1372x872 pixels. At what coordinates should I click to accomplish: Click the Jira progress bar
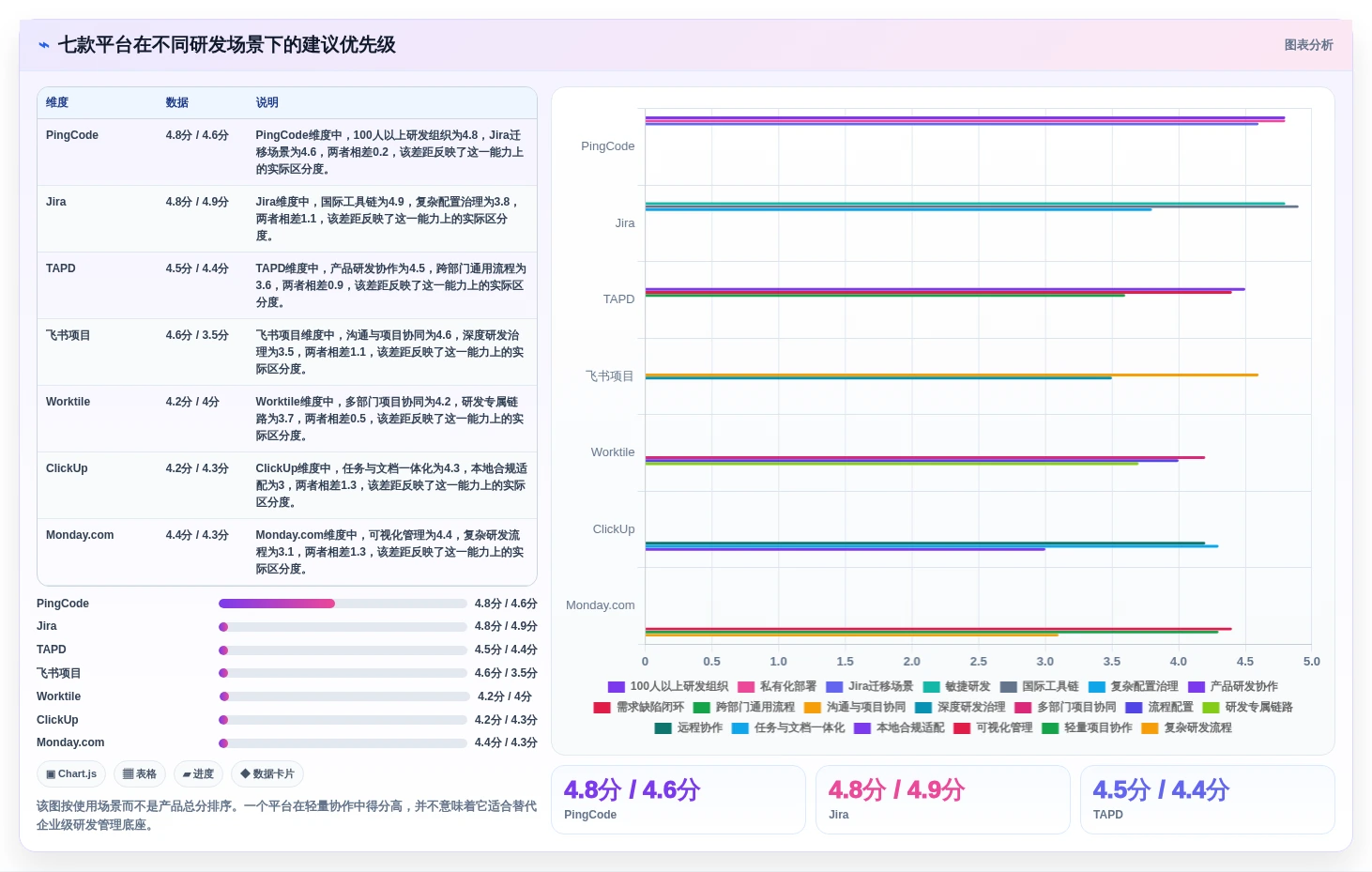click(x=343, y=627)
